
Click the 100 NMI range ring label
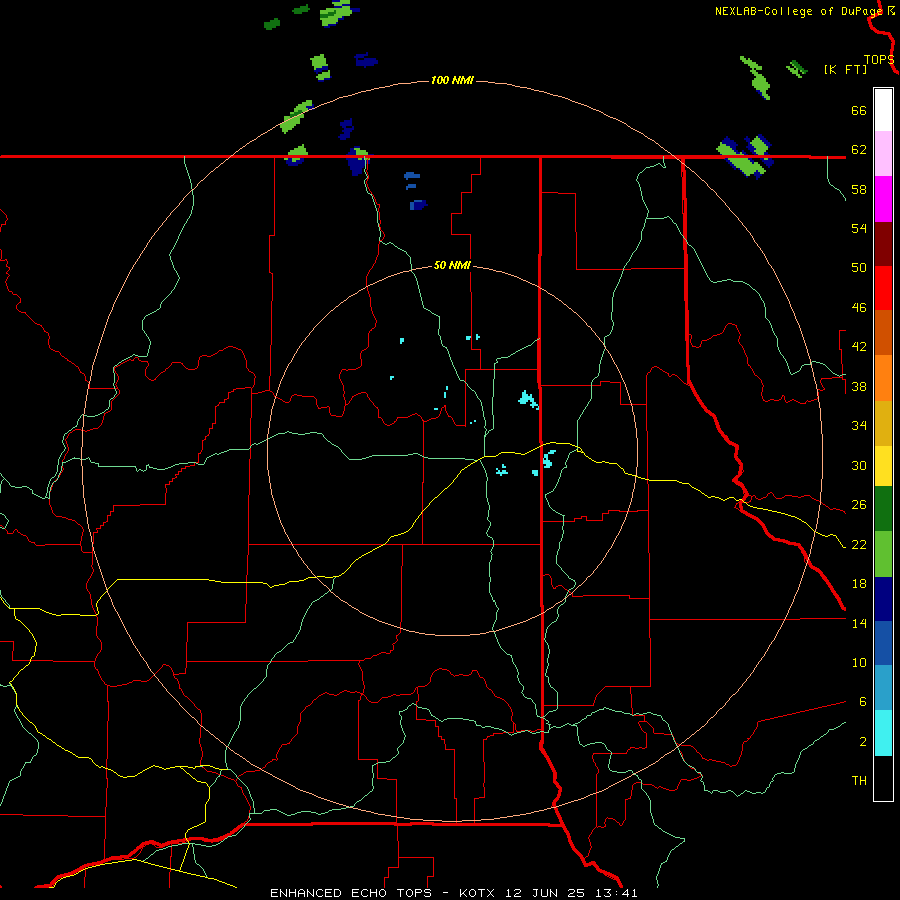tap(452, 80)
